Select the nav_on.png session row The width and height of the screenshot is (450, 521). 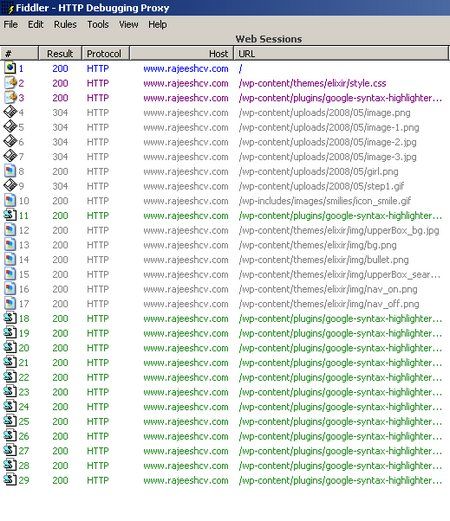tap(225, 289)
